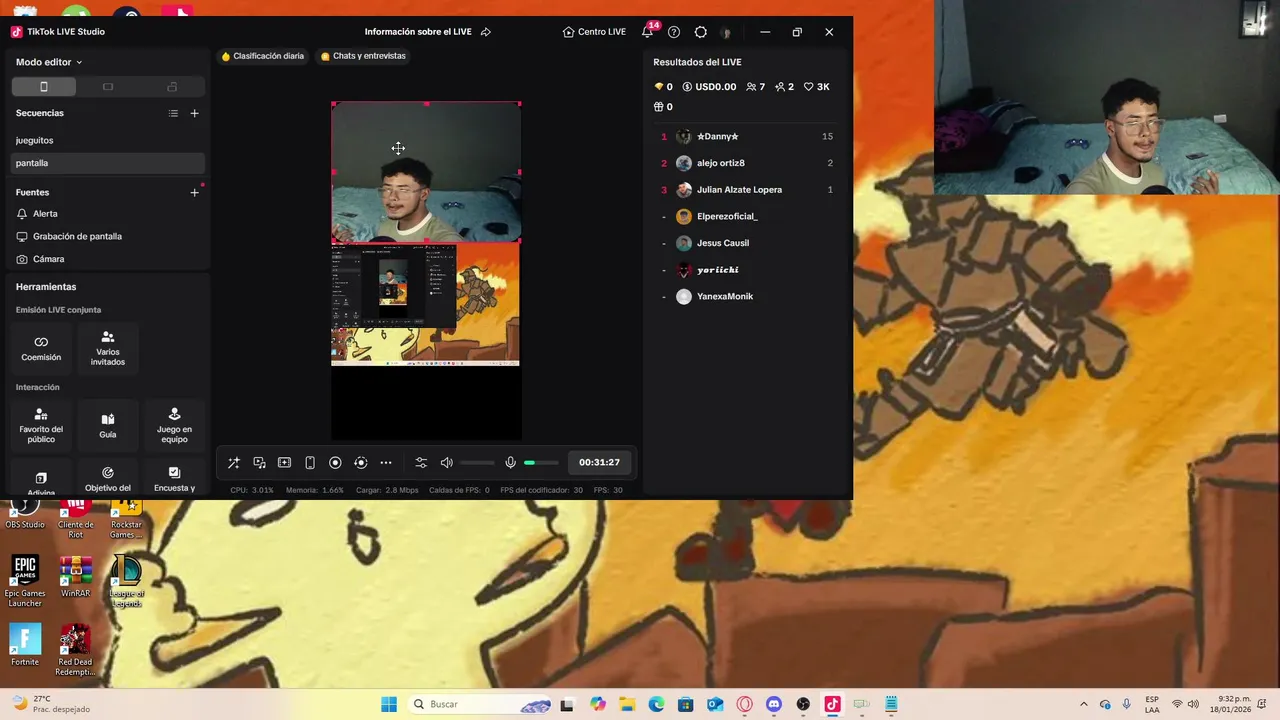
Task: Click the Windows Start button
Action: click(389, 704)
